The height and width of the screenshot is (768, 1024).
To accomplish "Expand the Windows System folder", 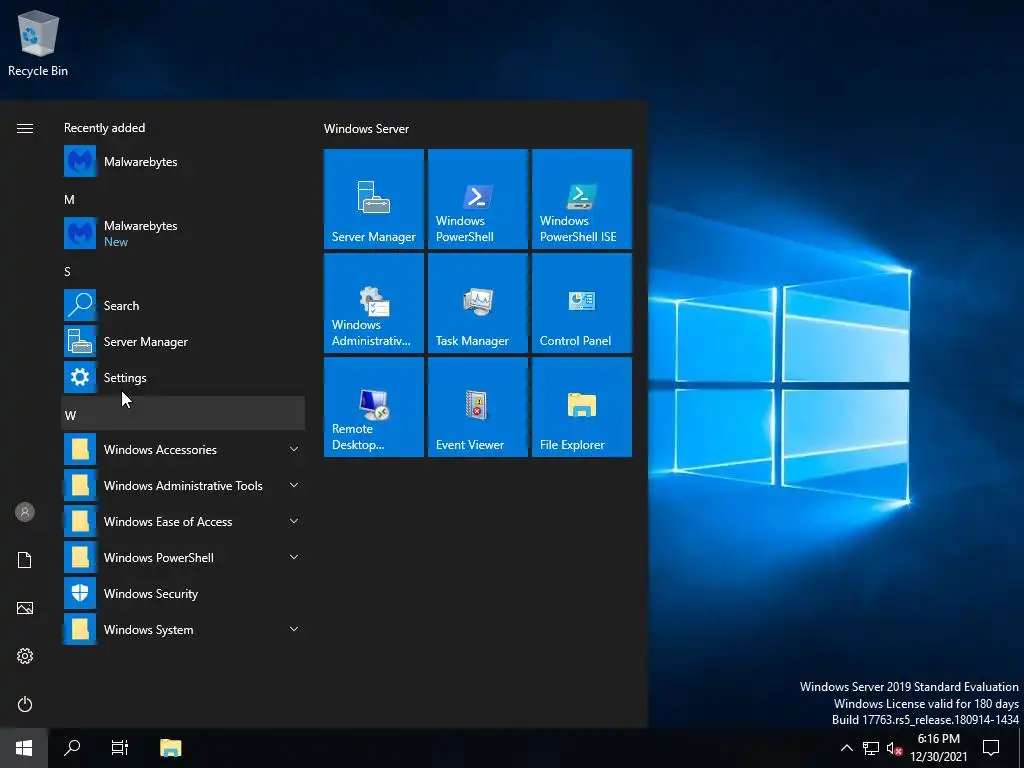I will point(183,629).
